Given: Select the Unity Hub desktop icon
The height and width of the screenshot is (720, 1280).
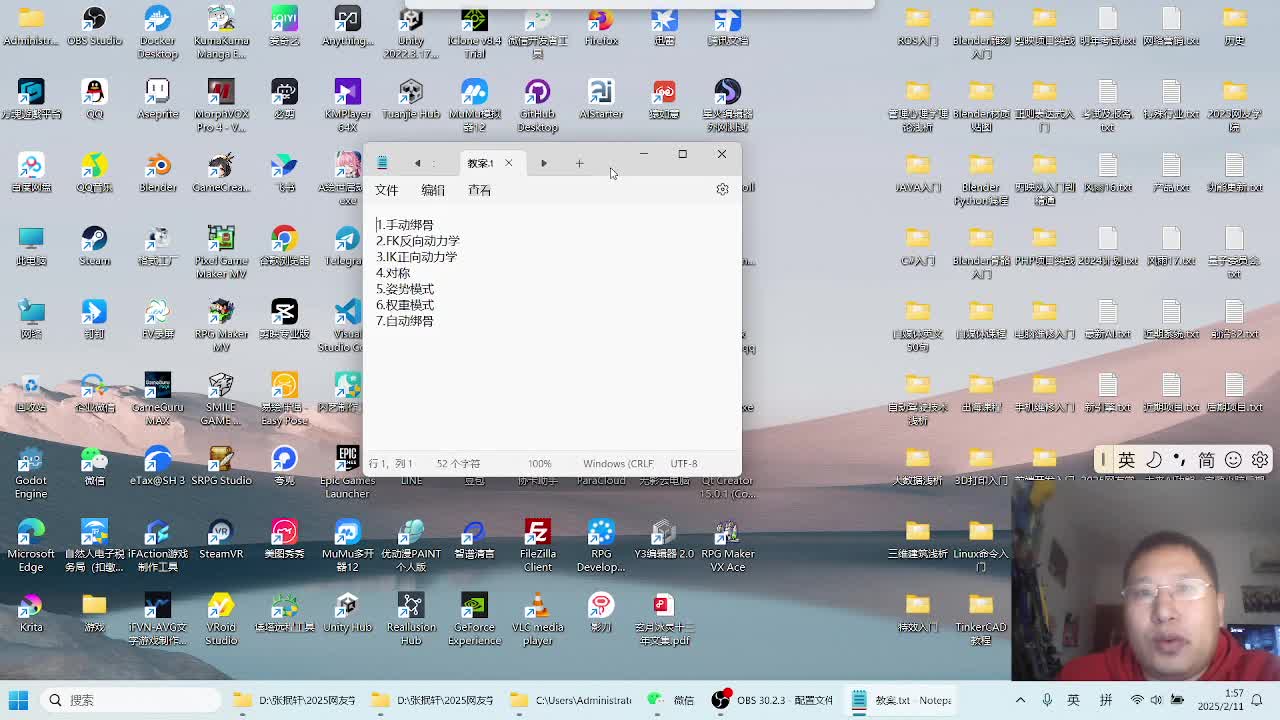Looking at the screenshot, I should [347, 613].
